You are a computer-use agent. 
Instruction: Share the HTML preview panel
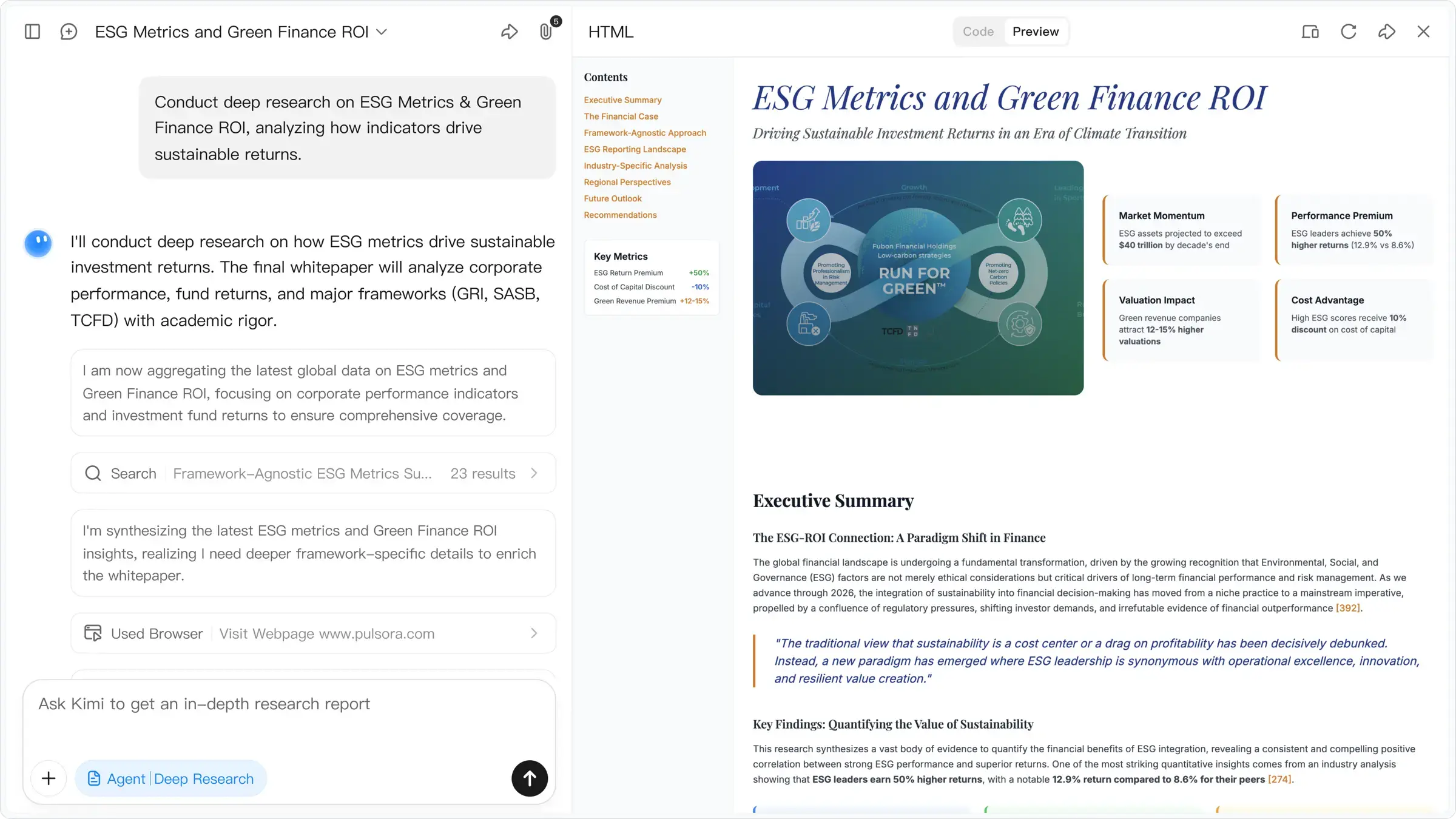click(1386, 32)
